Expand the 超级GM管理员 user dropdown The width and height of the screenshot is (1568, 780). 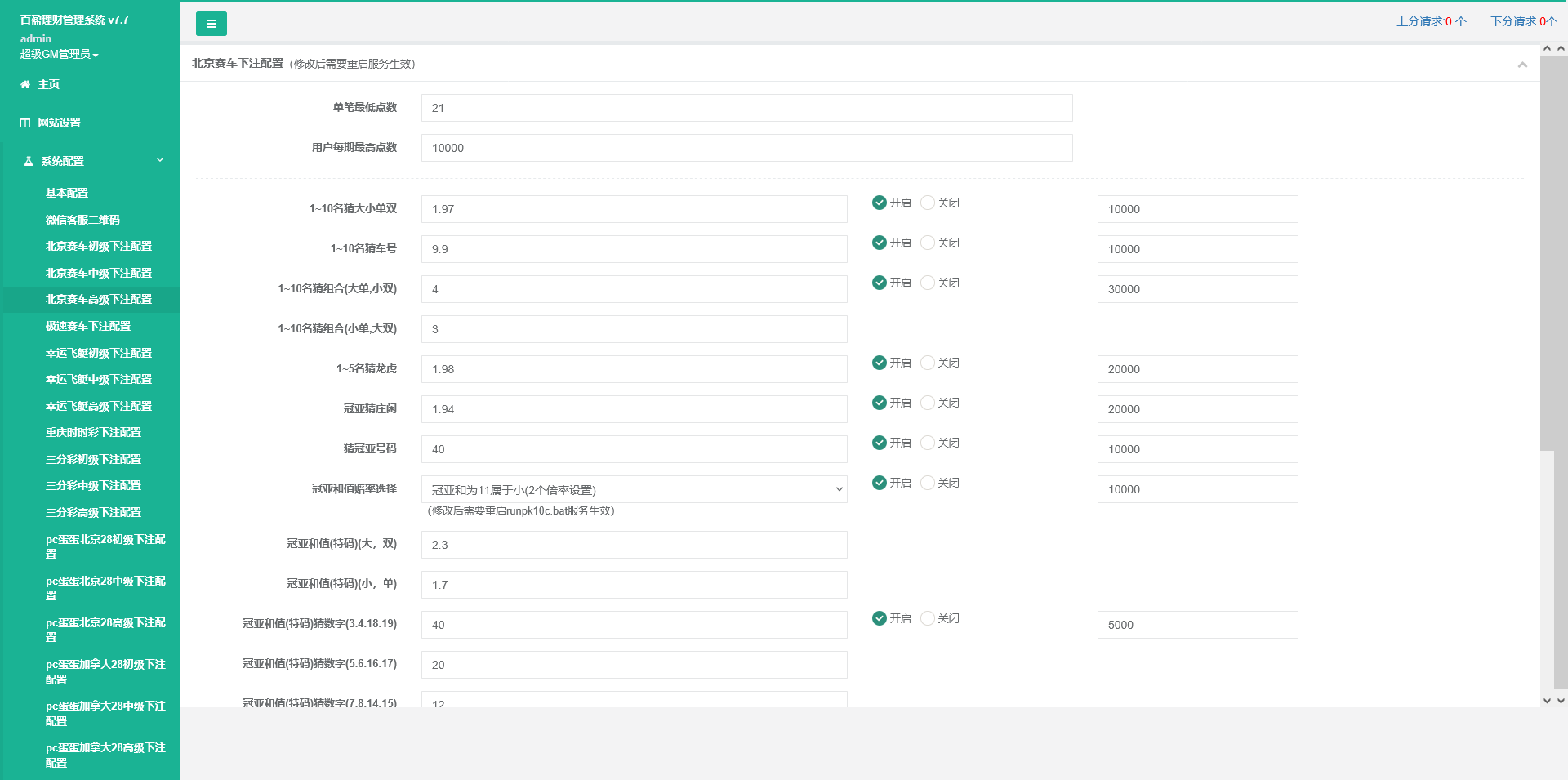[x=59, y=54]
